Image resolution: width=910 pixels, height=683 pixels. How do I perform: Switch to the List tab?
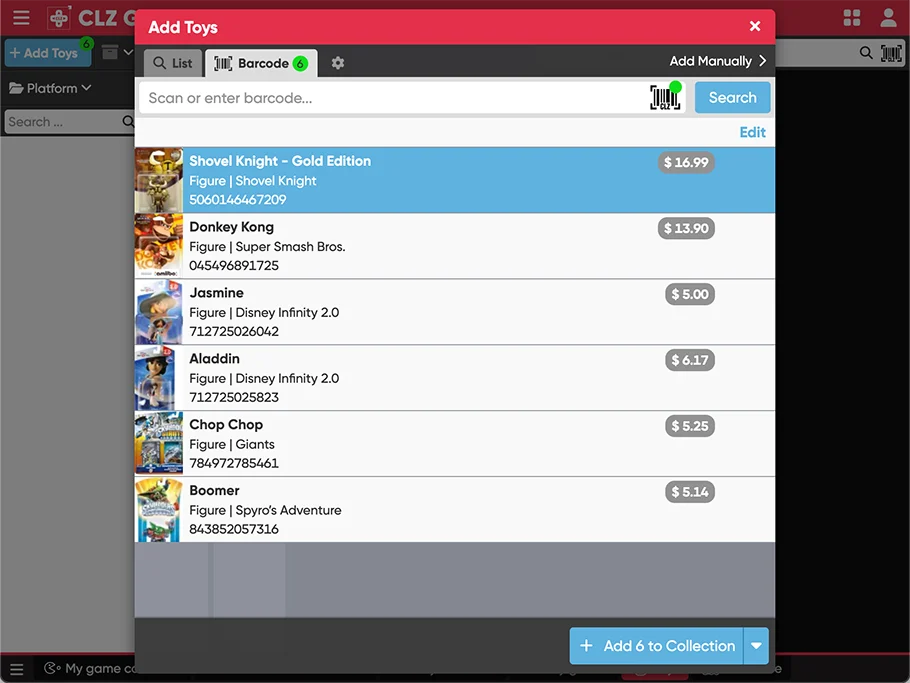(x=173, y=63)
